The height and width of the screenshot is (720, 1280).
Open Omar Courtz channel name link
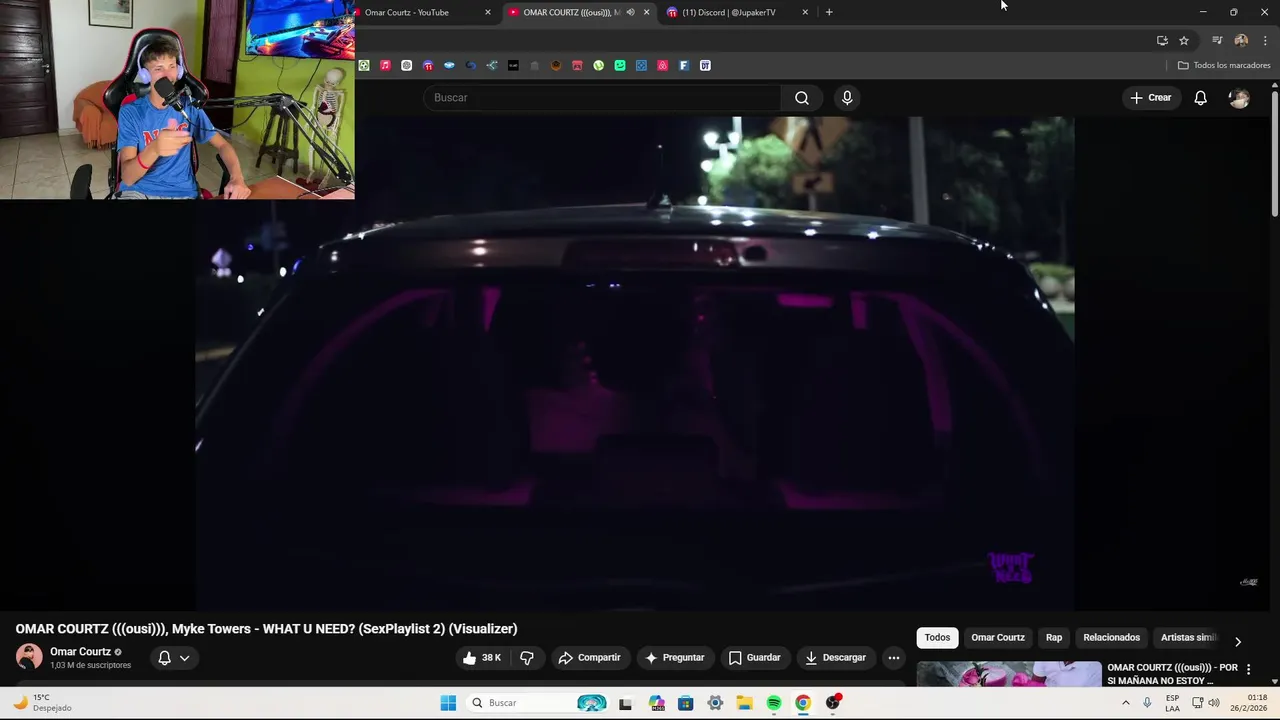pos(80,652)
